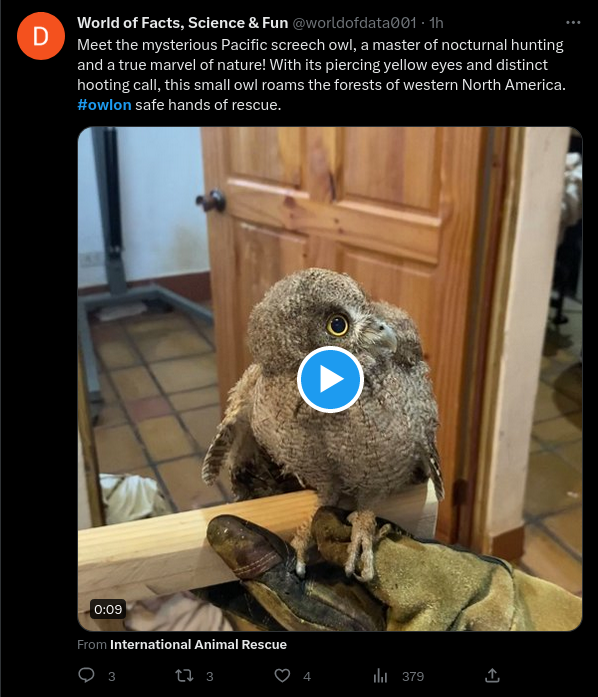Like the post with the heart icon
The height and width of the screenshot is (697, 598).
point(282,676)
